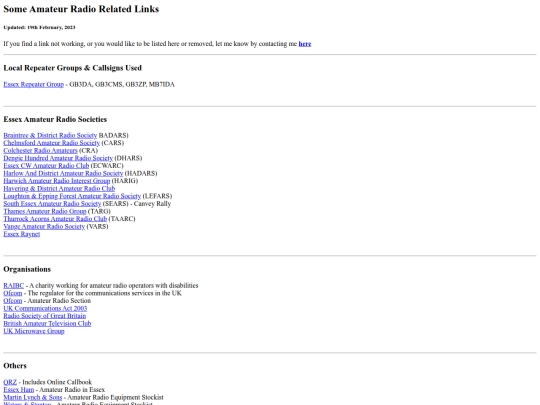Click Thurrock Acorns Amateur Radio Club link
The width and height of the screenshot is (540, 405).
tap(55, 219)
